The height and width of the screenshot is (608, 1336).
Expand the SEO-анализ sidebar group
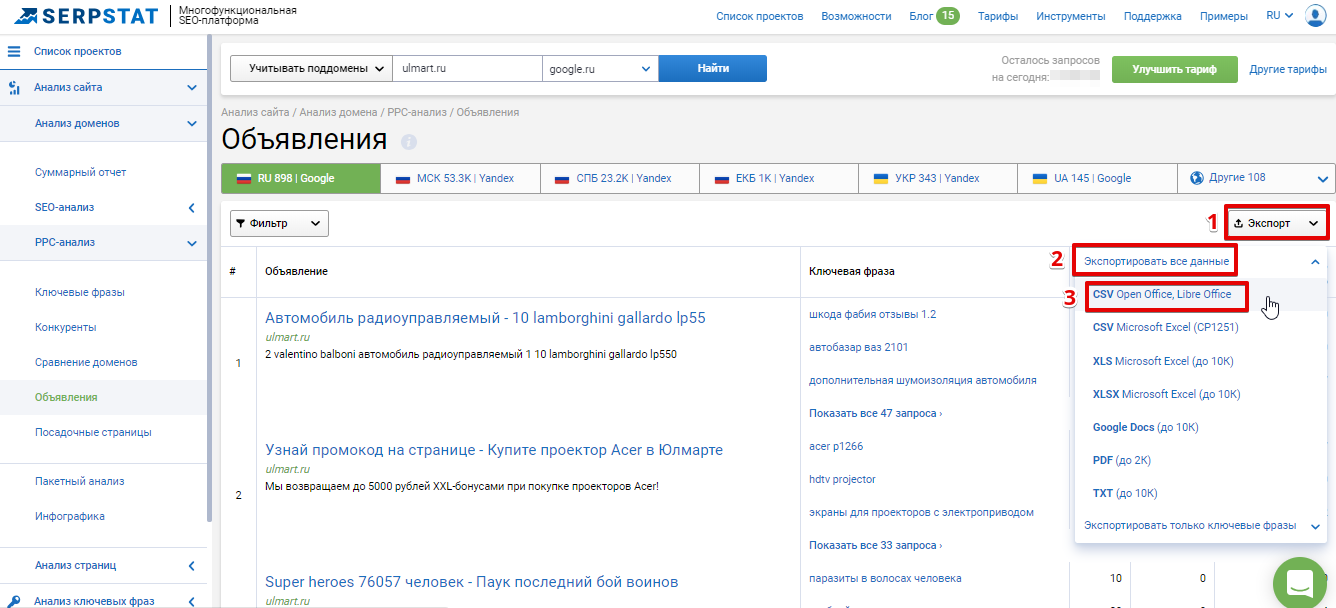(x=192, y=208)
